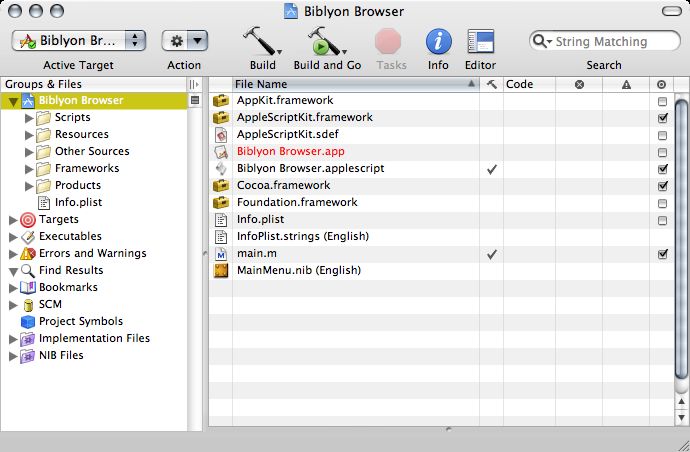
Task: Expand the Resources folder disclosure triangle
Action: [29, 134]
